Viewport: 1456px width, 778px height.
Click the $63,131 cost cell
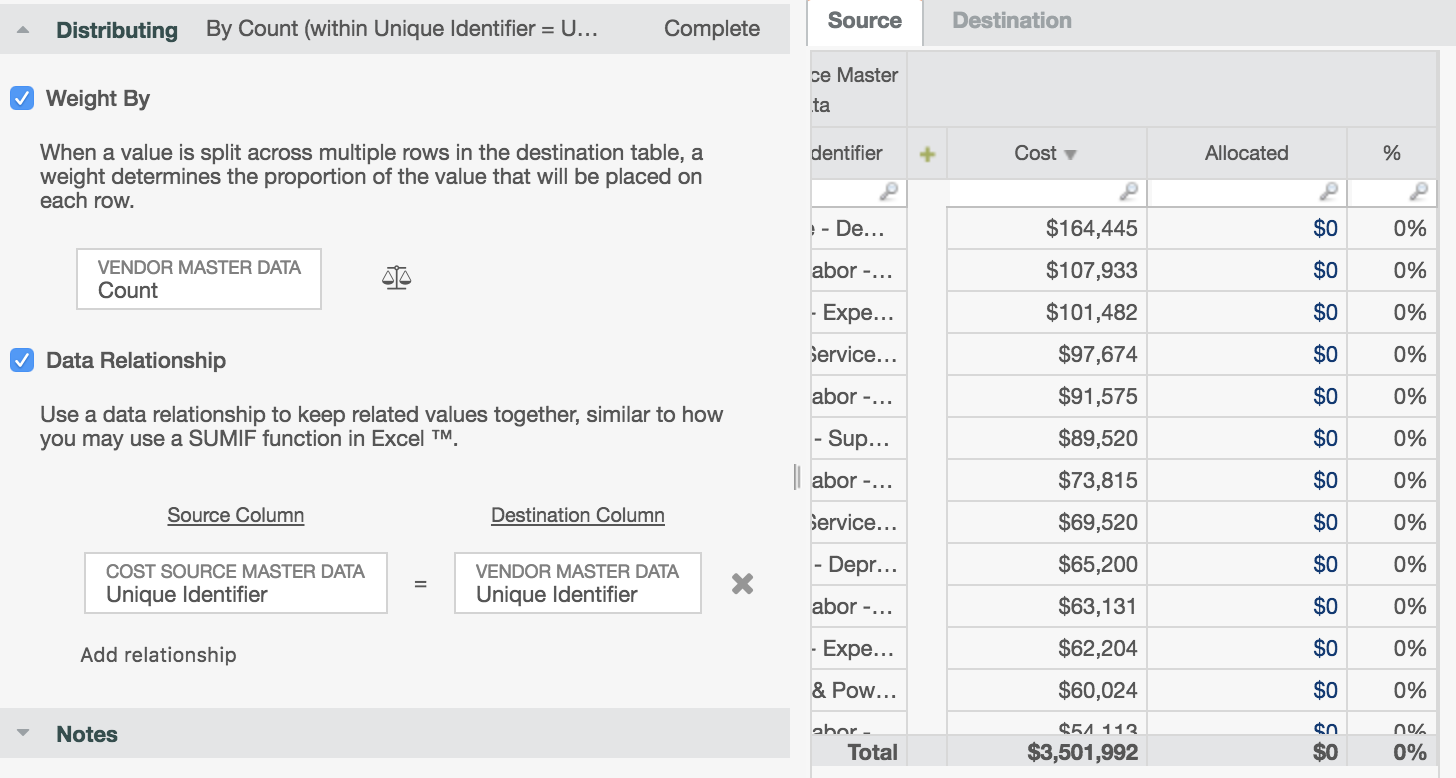(1046, 606)
